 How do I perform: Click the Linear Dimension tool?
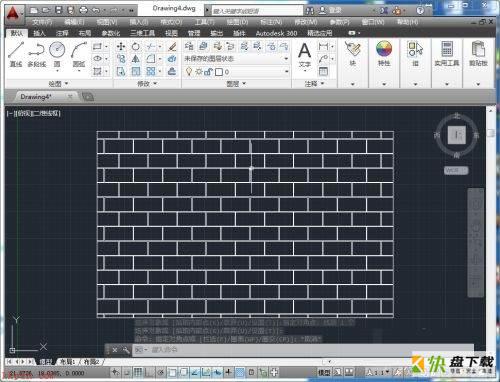tap(323, 46)
